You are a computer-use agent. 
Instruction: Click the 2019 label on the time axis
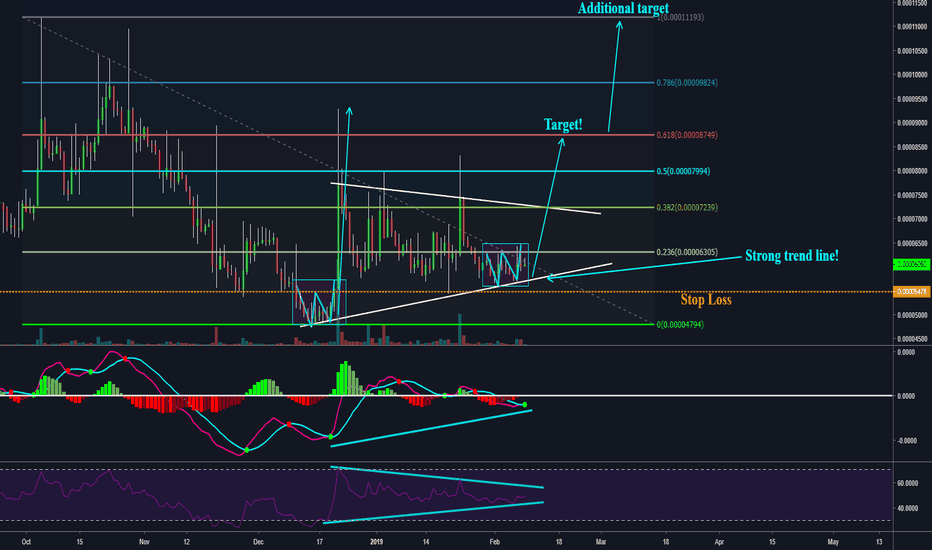click(376, 542)
